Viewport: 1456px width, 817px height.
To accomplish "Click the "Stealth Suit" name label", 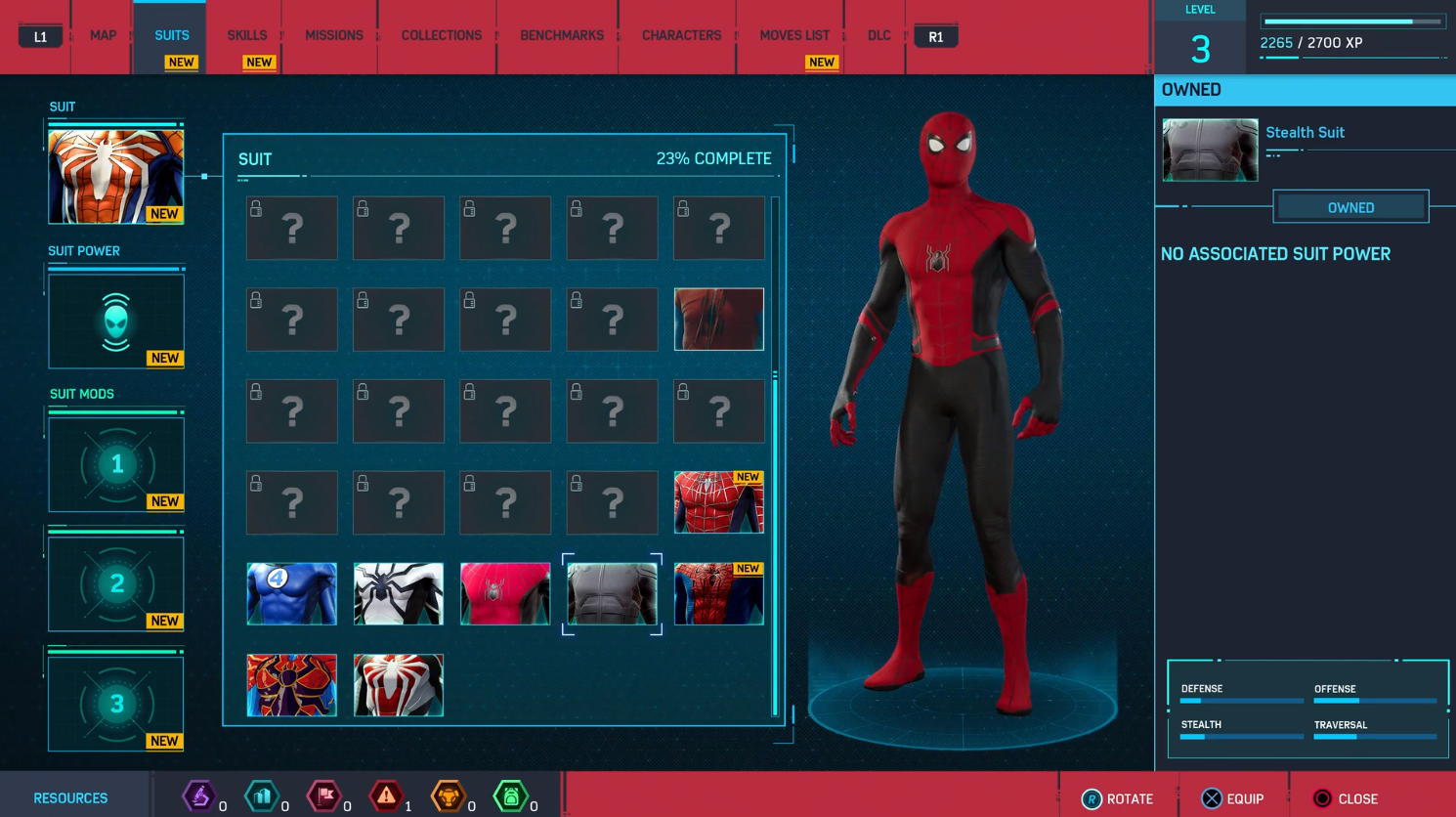I will [x=1305, y=132].
